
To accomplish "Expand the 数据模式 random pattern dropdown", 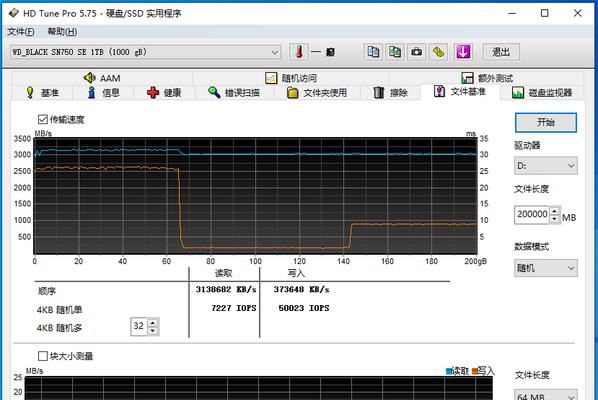I will pos(546,268).
